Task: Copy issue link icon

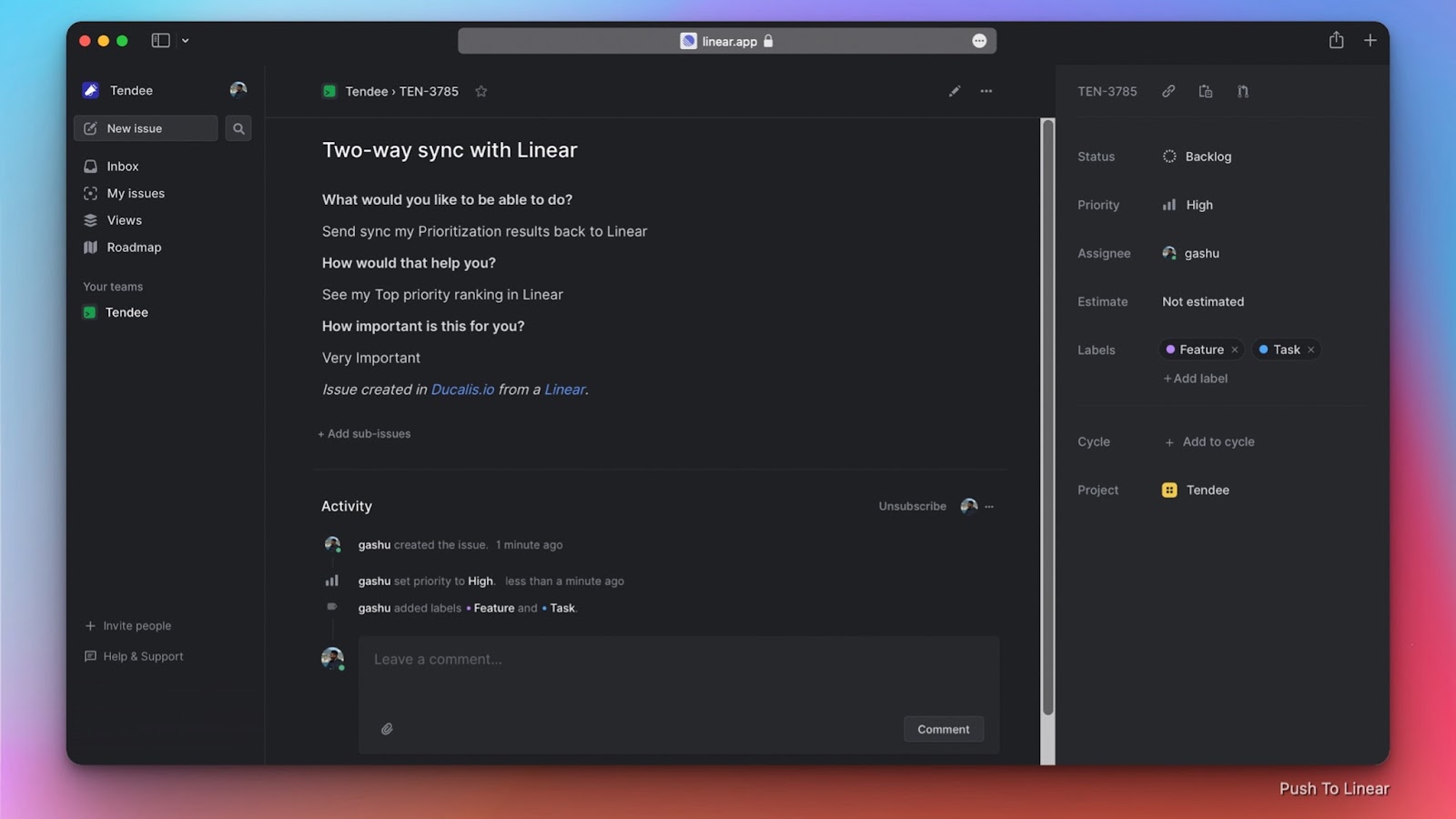Action: click(x=1168, y=91)
